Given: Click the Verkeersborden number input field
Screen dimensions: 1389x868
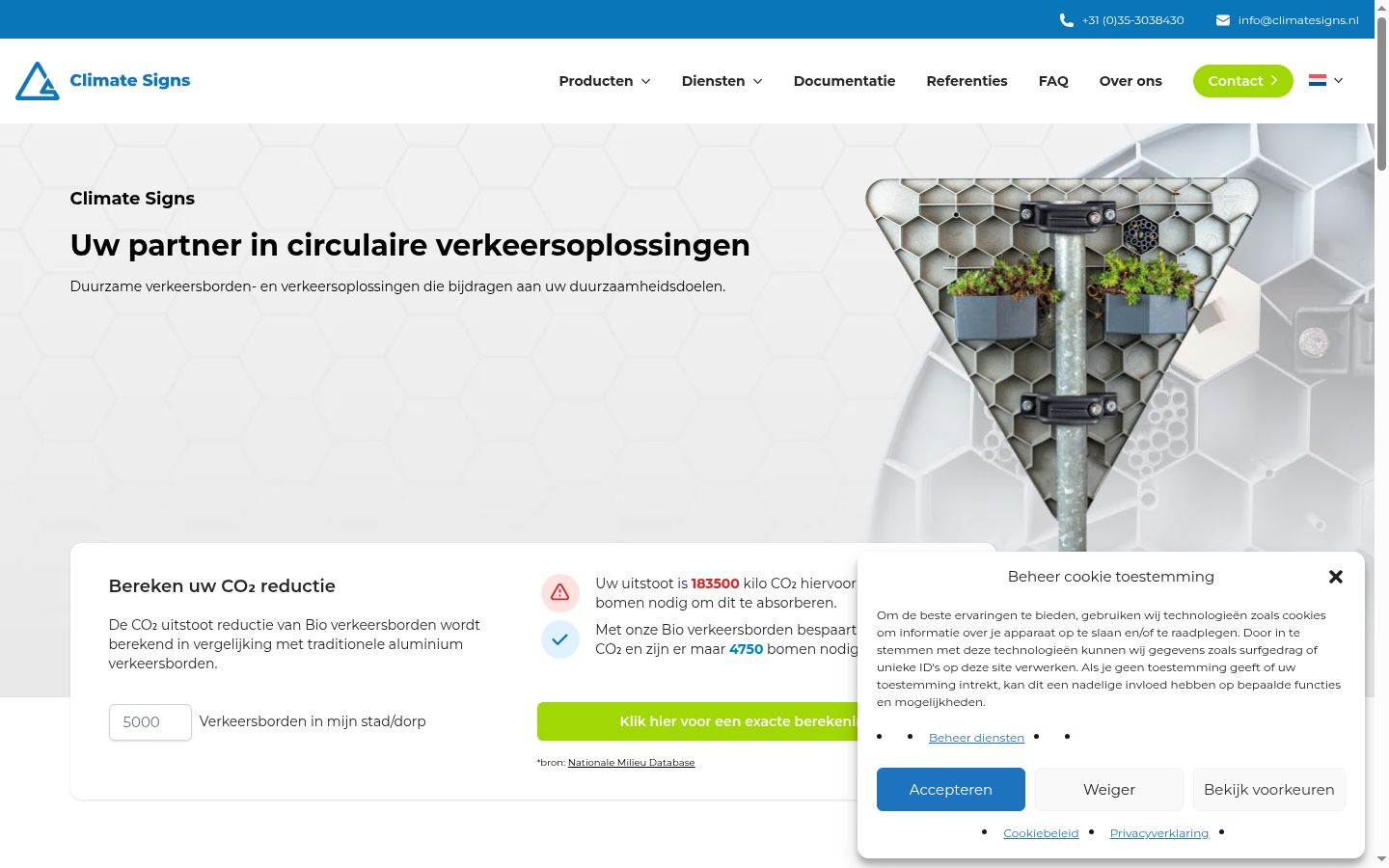Looking at the screenshot, I should tap(150, 722).
